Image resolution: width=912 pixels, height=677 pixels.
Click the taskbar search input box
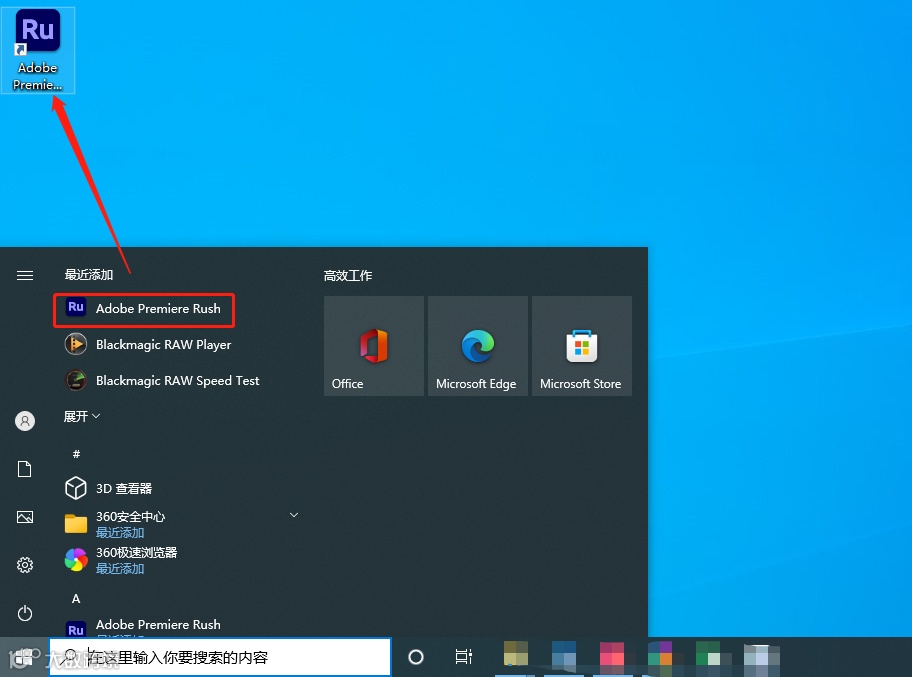click(220, 657)
